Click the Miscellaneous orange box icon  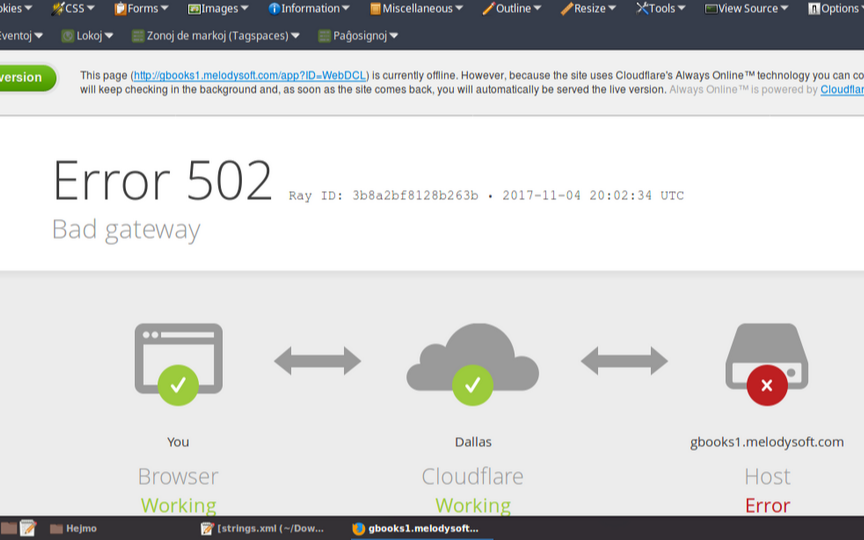click(x=375, y=8)
